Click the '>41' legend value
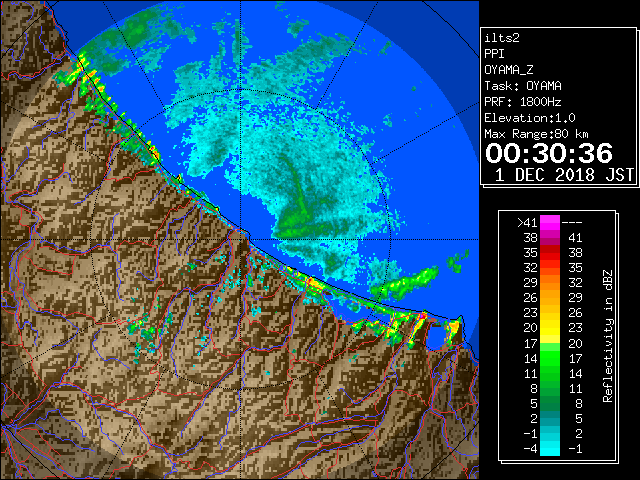Image resolution: width=640 pixels, height=480 pixels. point(527,223)
